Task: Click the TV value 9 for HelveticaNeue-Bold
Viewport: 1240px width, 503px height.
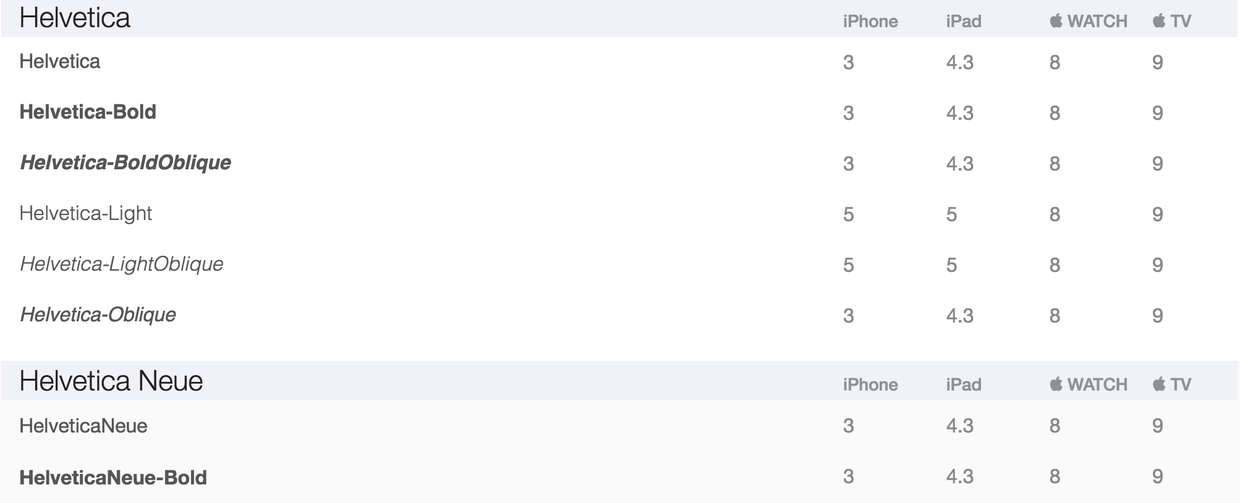Action: [1157, 477]
